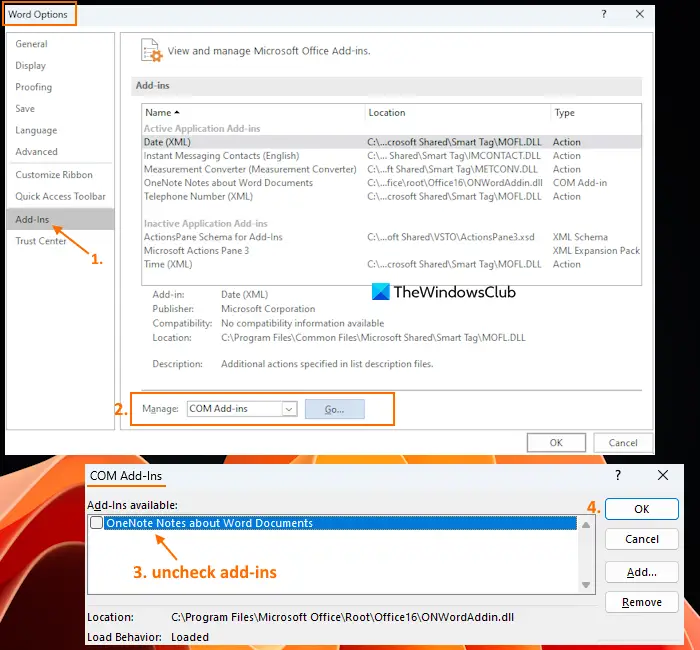The image size is (700, 650).
Task: Open the Trust Center category
Action: (x=41, y=241)
